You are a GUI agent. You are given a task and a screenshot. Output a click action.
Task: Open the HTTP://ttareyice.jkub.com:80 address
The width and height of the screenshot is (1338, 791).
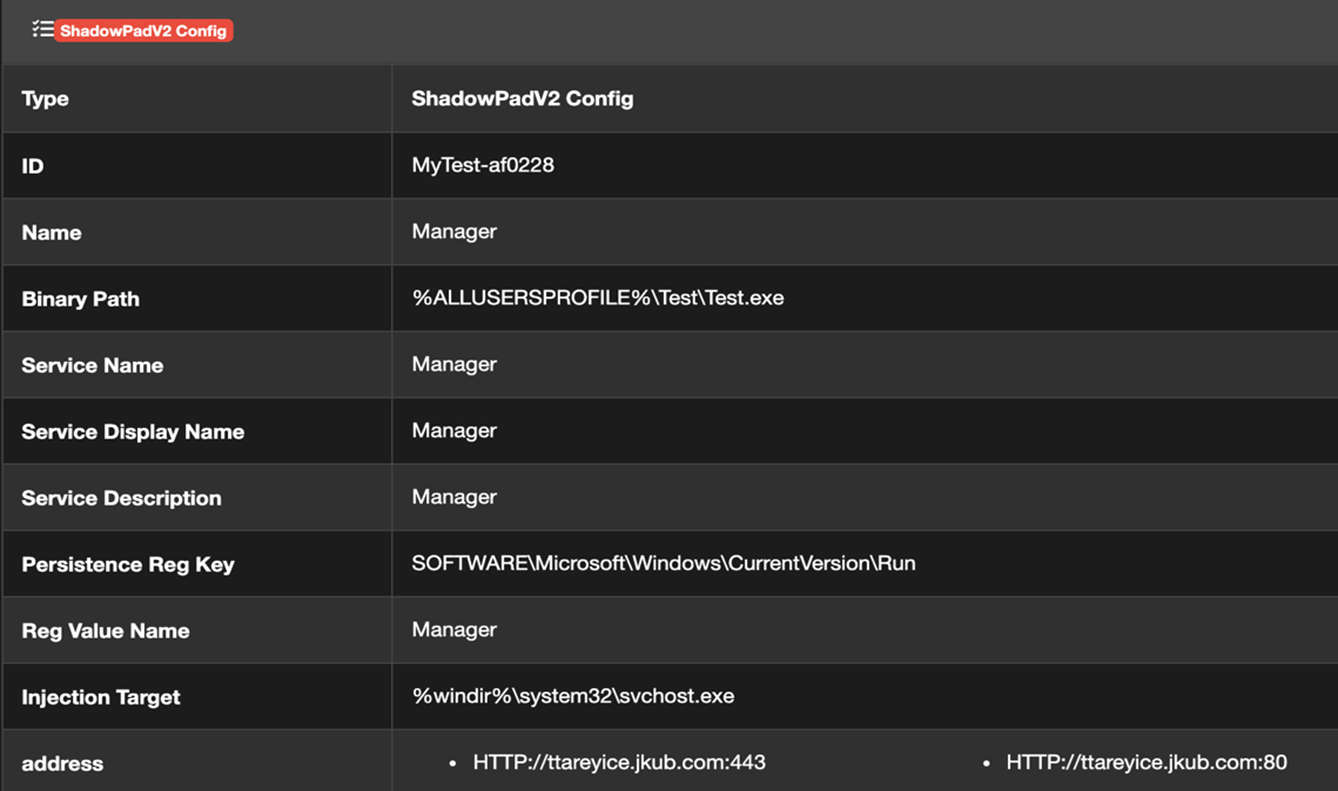[x=1146, y=762]
